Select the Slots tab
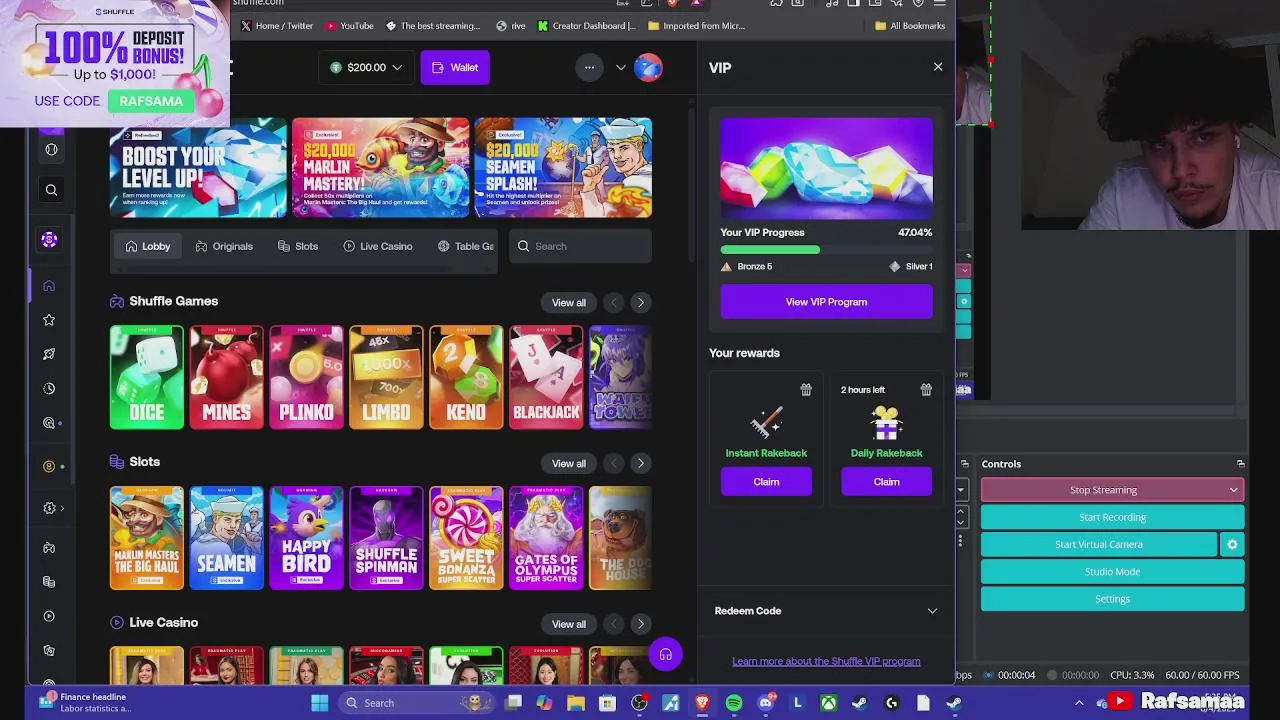Screen dimensions: 1280x720 298,246
